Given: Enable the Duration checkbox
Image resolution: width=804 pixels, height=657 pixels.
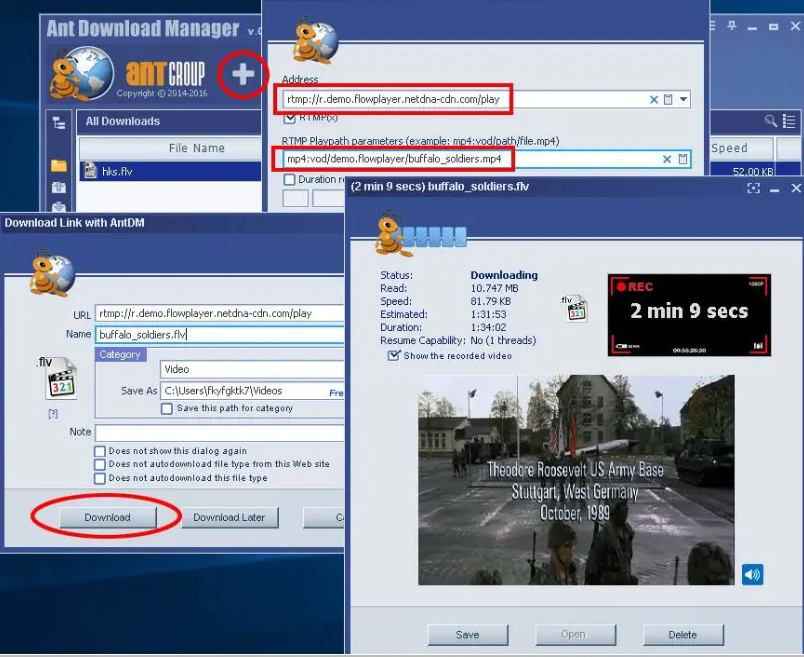Looking at the screenshot, I should pyautogui.click(x=290, y=180).
